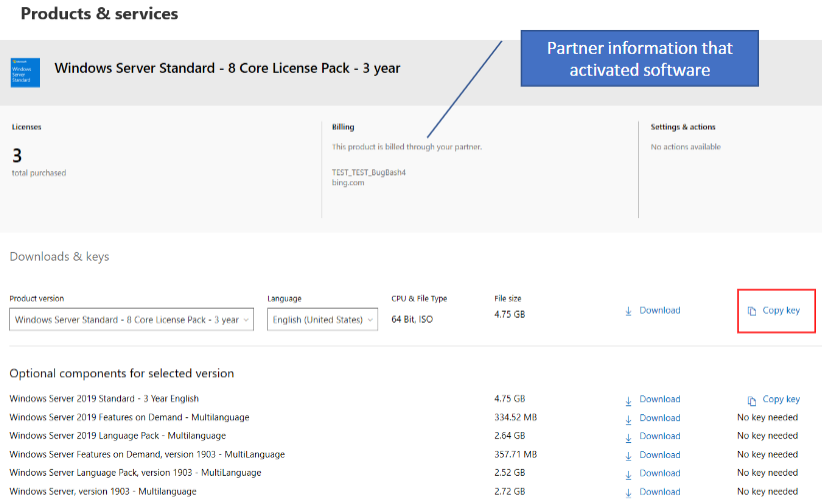The height and width of the screenshot is (504, 822).
Task: Copy key for Windows Server 2019 Standard
Action: [780, 399]
